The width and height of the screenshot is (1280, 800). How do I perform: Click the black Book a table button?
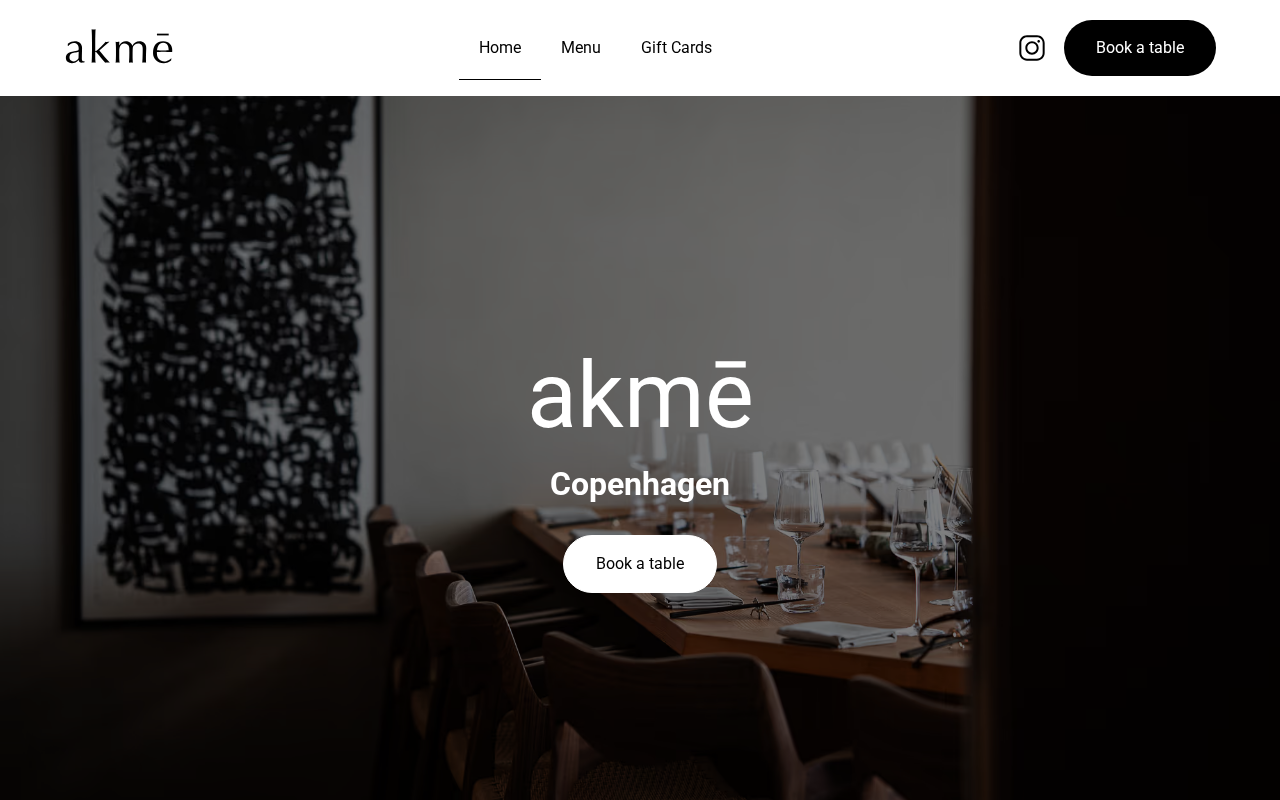click(1140, 48)
